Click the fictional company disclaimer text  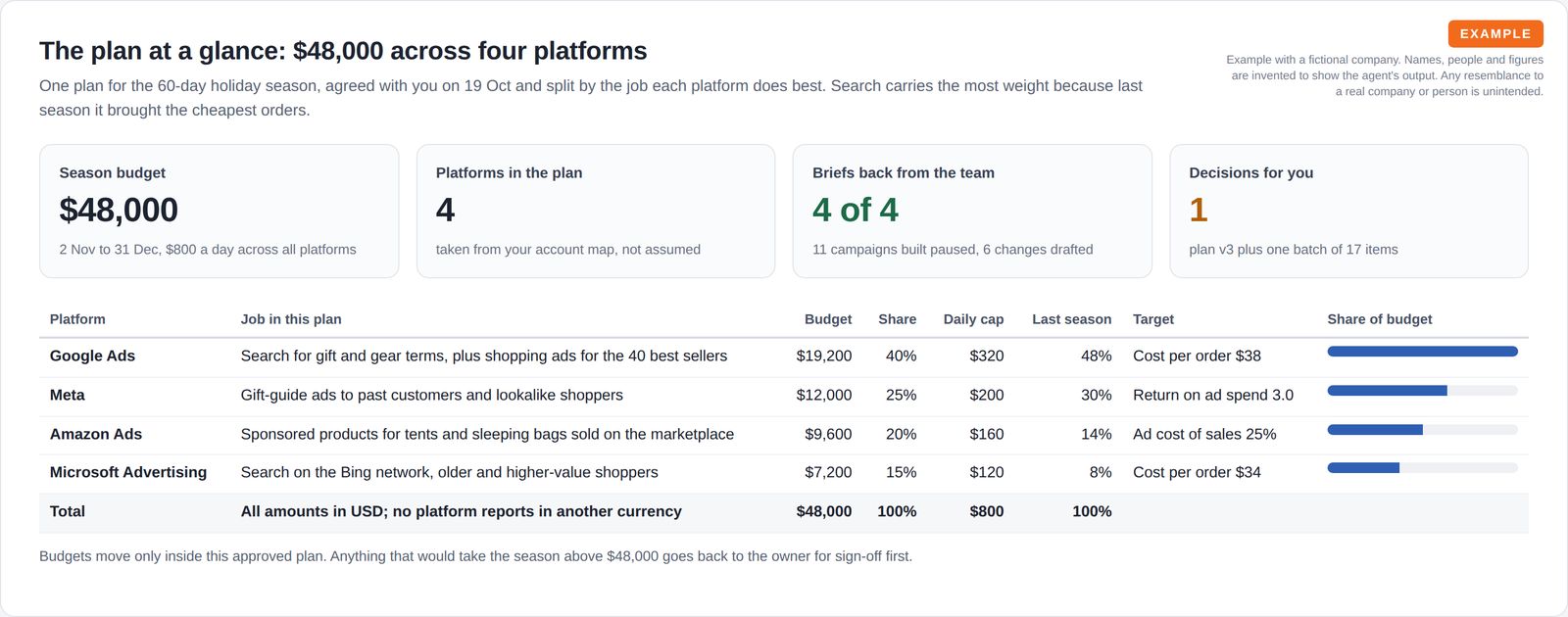[x=1385, y=75]
